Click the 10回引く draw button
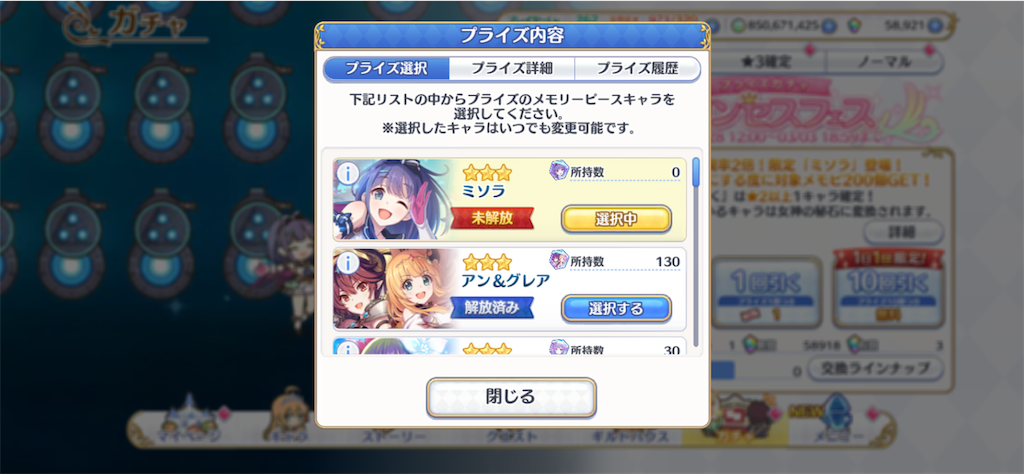The height and width of the screenshot is (474, 1024). 888,291
